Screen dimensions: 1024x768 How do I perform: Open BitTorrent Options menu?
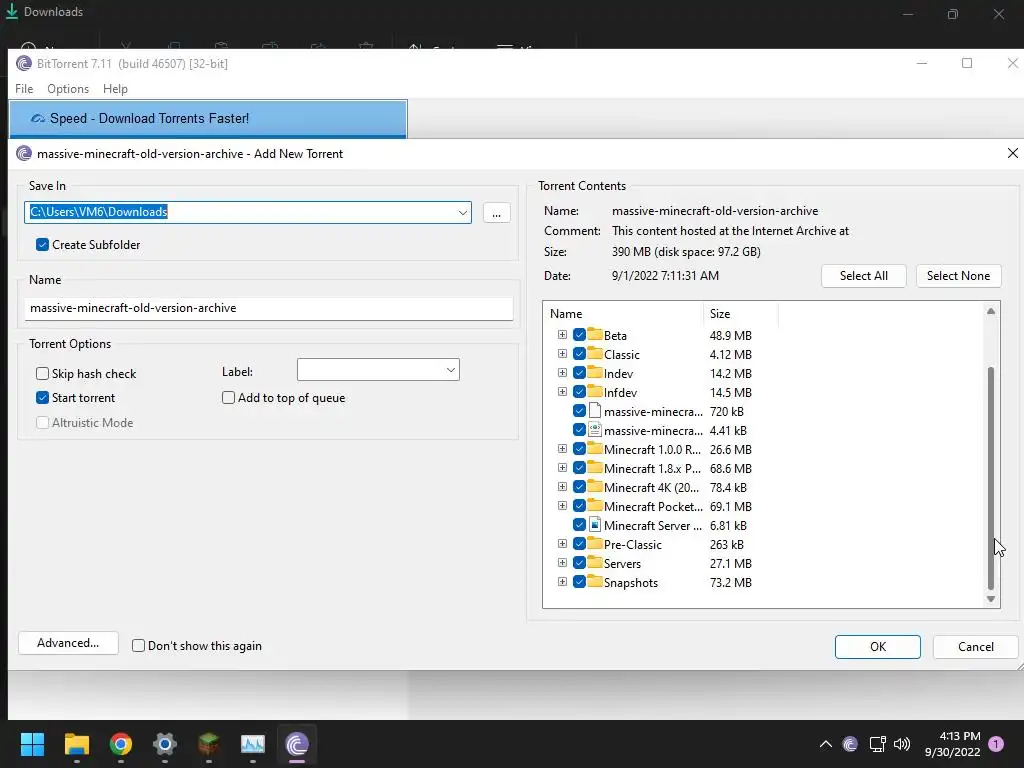point(68,89)
